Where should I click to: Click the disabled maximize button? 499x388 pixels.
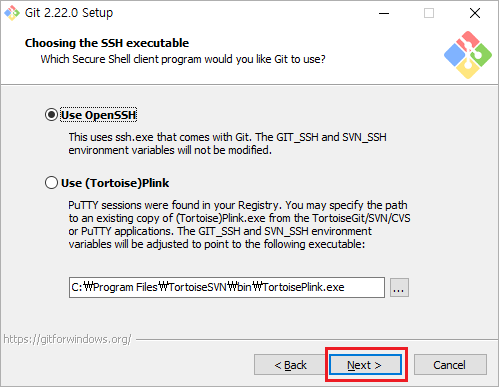point(429,13)
